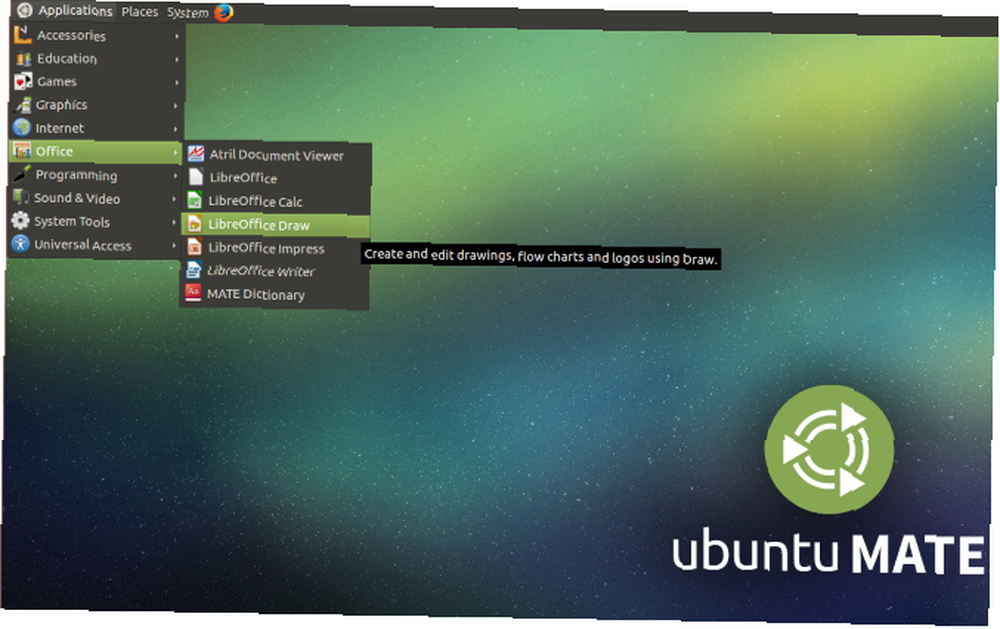Click the Graphics category icon
The width and height of the screenshot is (1000, 629).
point(23,105)
